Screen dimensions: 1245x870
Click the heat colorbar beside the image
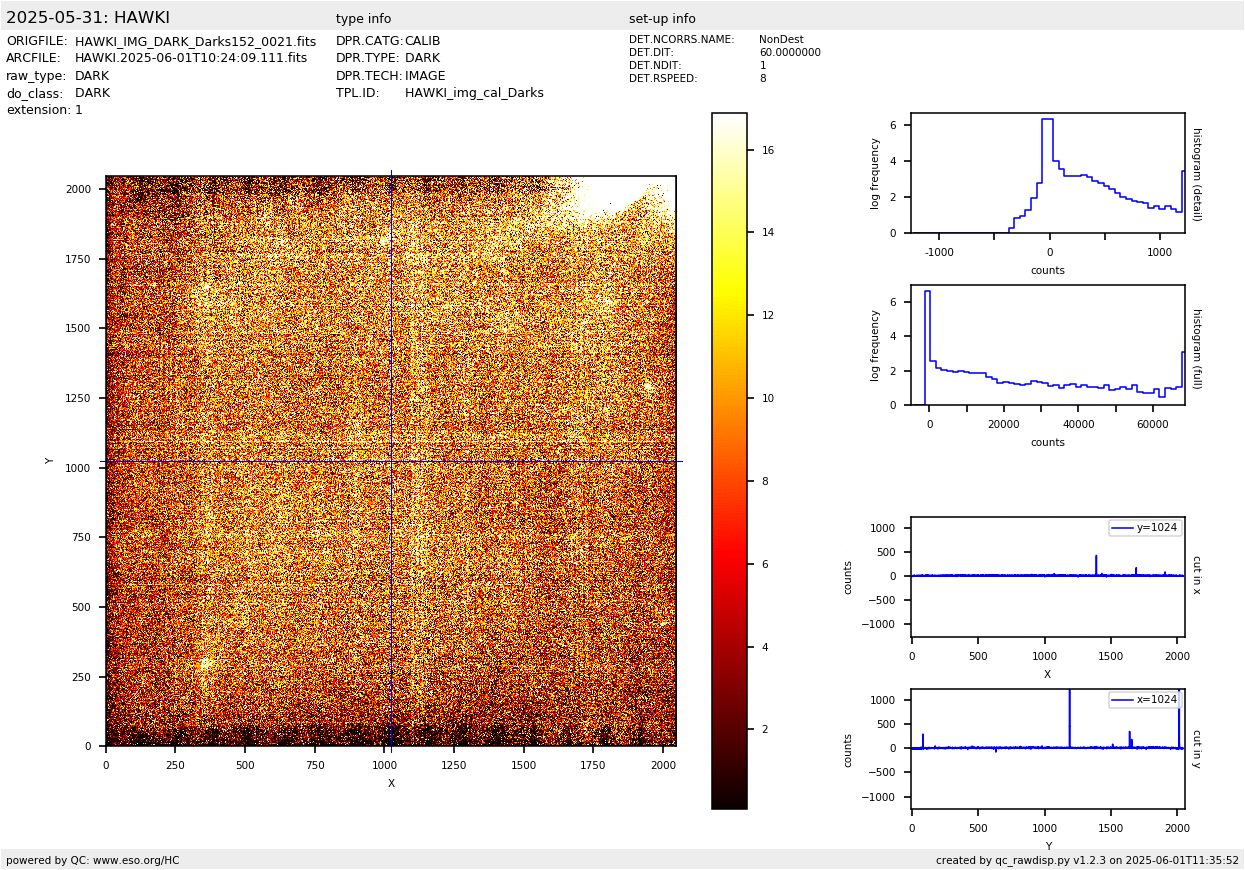[x=729, y=460]
